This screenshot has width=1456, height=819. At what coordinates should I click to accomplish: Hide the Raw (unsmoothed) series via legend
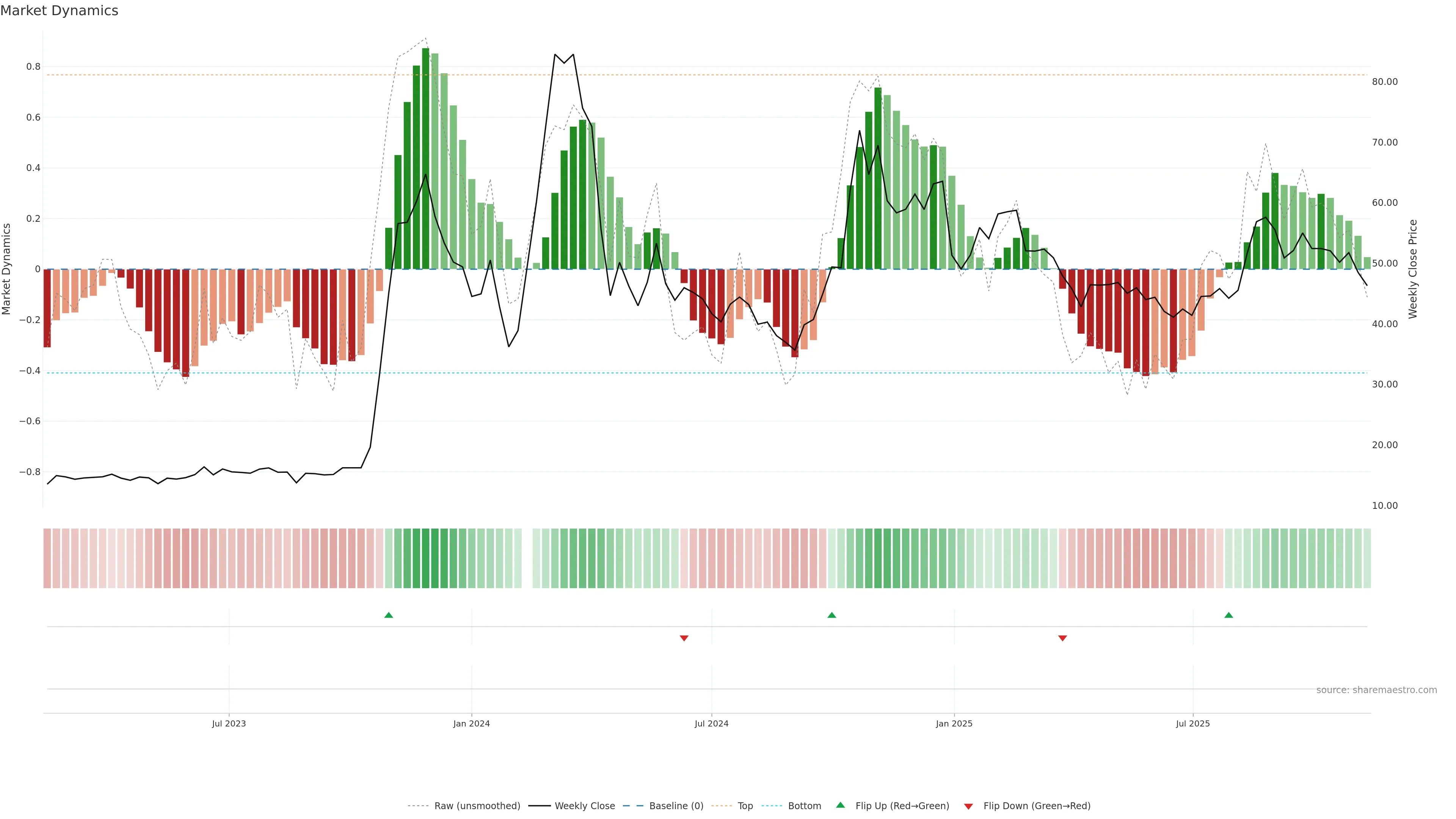[477, 806]
